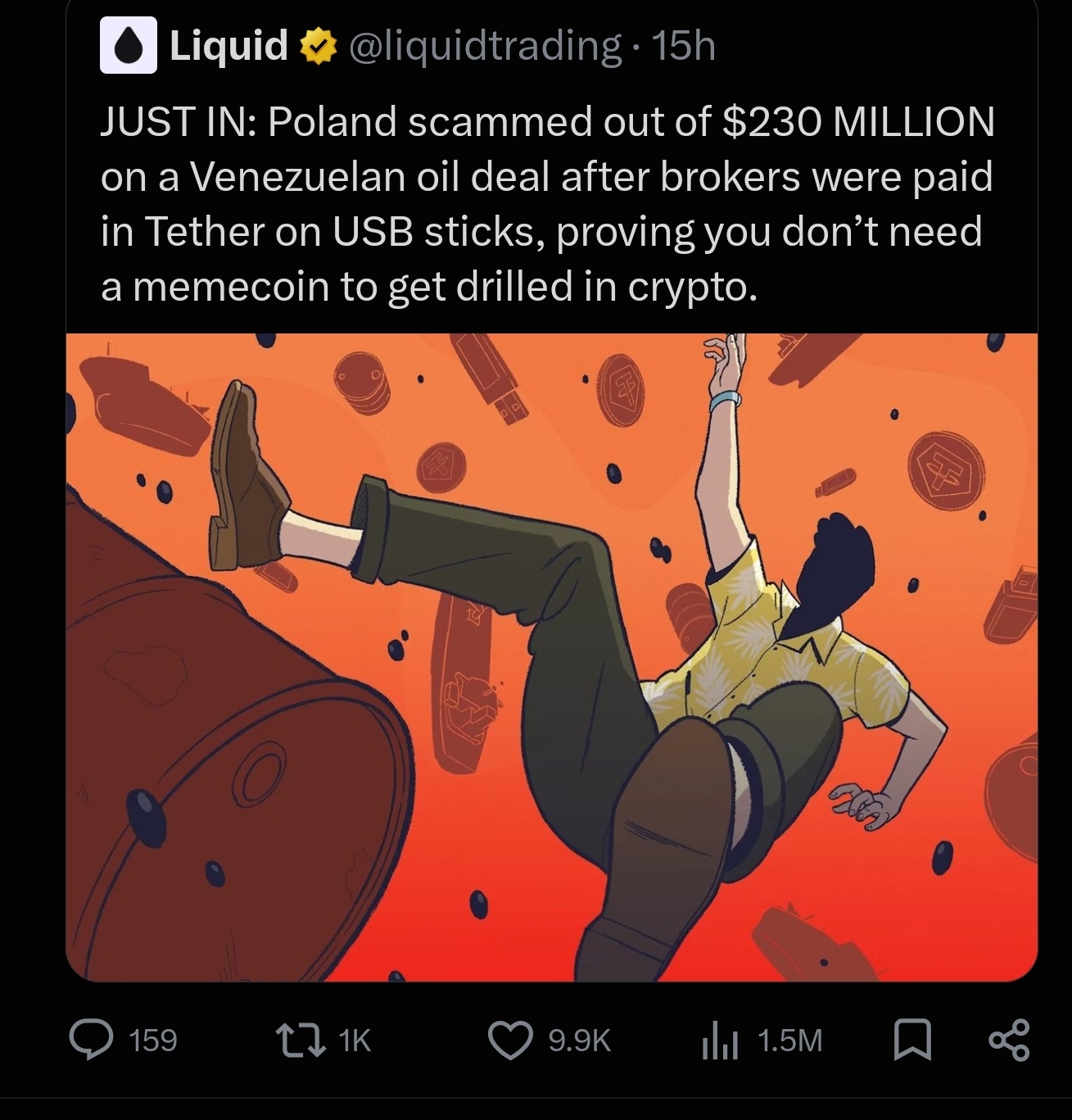Image resolution: width=1072 pixels, height=1120 pixels.
Task: Open the view analytics bar chart icon
Action: click(720, 1041)
